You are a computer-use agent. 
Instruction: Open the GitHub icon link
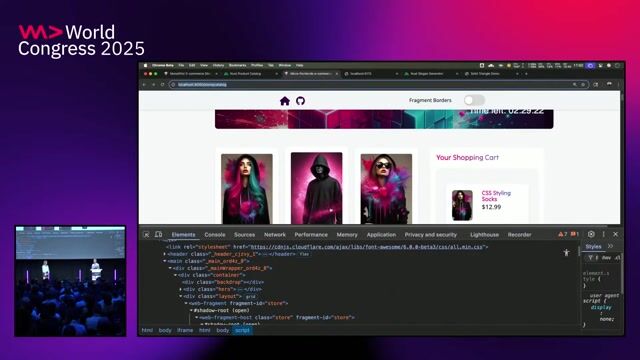(300, 101)
